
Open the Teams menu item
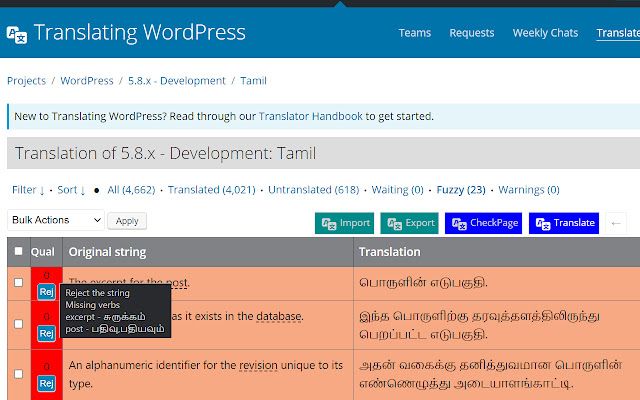click(415, 33)
